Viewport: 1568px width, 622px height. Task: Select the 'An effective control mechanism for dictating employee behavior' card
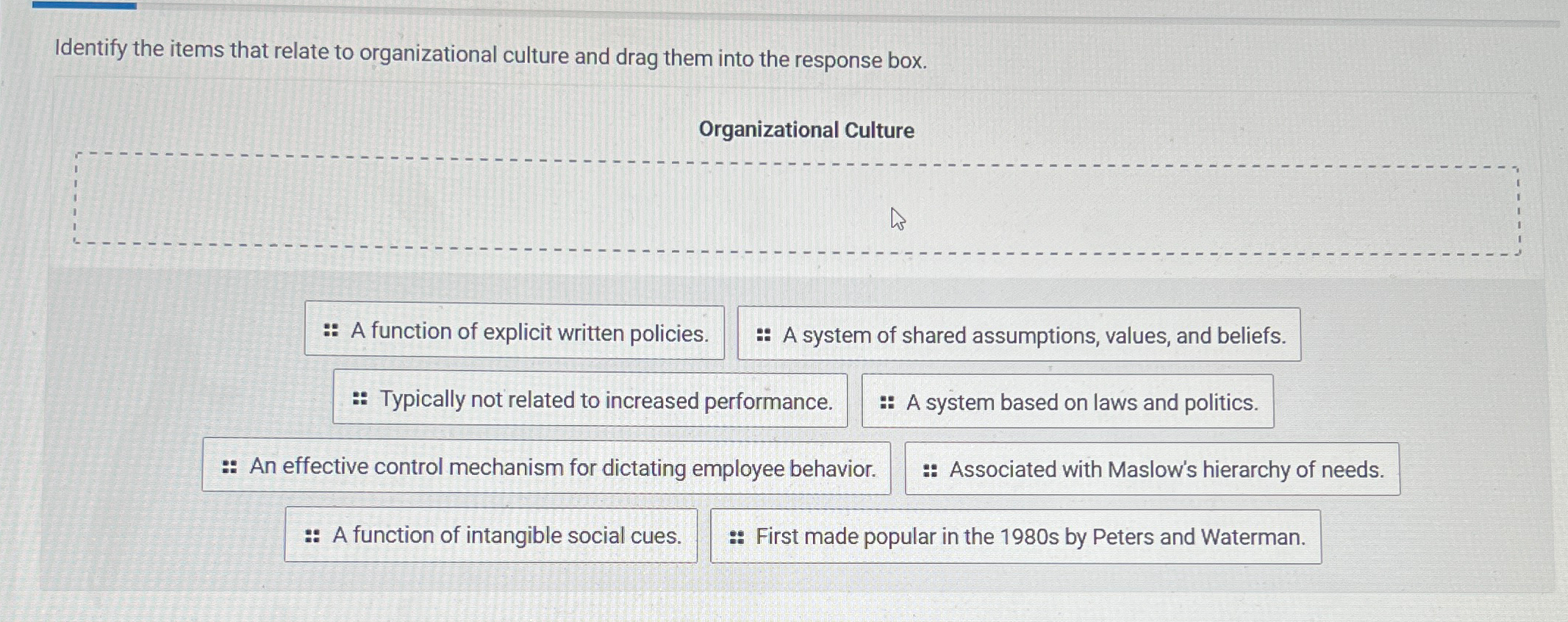point(548,468)
